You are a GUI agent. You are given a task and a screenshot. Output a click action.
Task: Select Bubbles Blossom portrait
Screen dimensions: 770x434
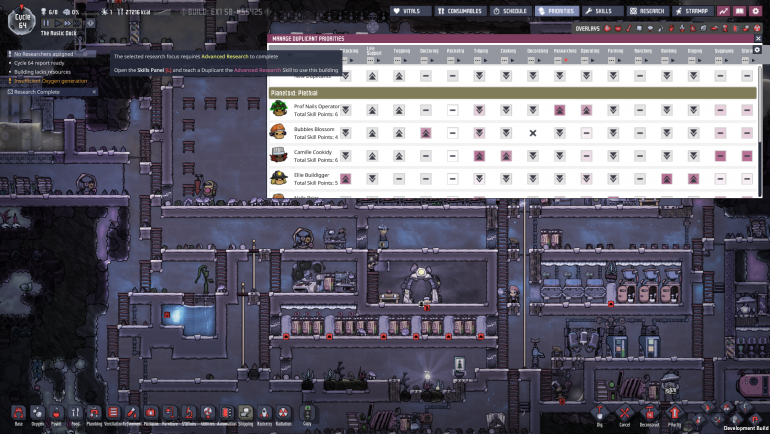tap(278, 132)
